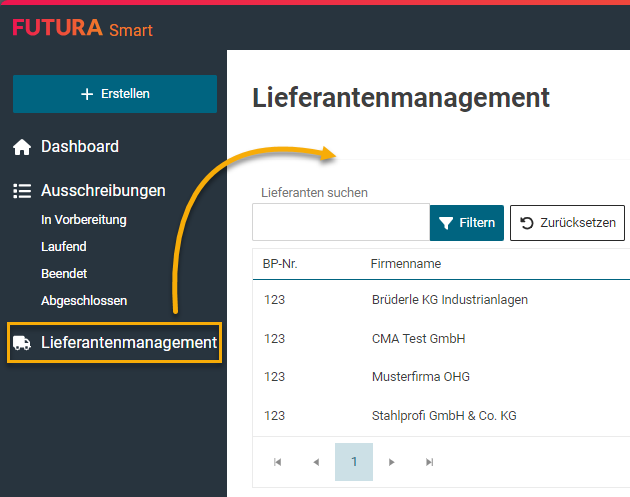Jump to last table page
This screenshot has height=497, width=630.
click(x=430, y=462)
